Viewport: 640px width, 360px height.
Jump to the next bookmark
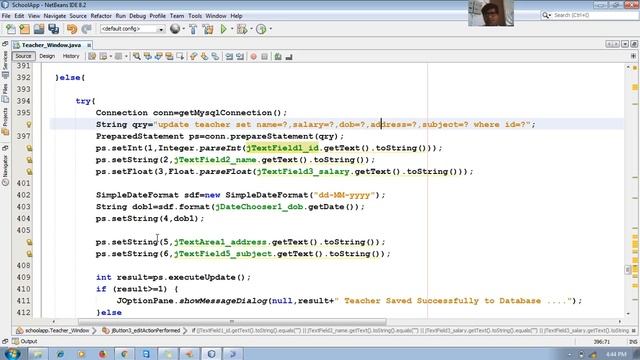(x=204, y=56)
